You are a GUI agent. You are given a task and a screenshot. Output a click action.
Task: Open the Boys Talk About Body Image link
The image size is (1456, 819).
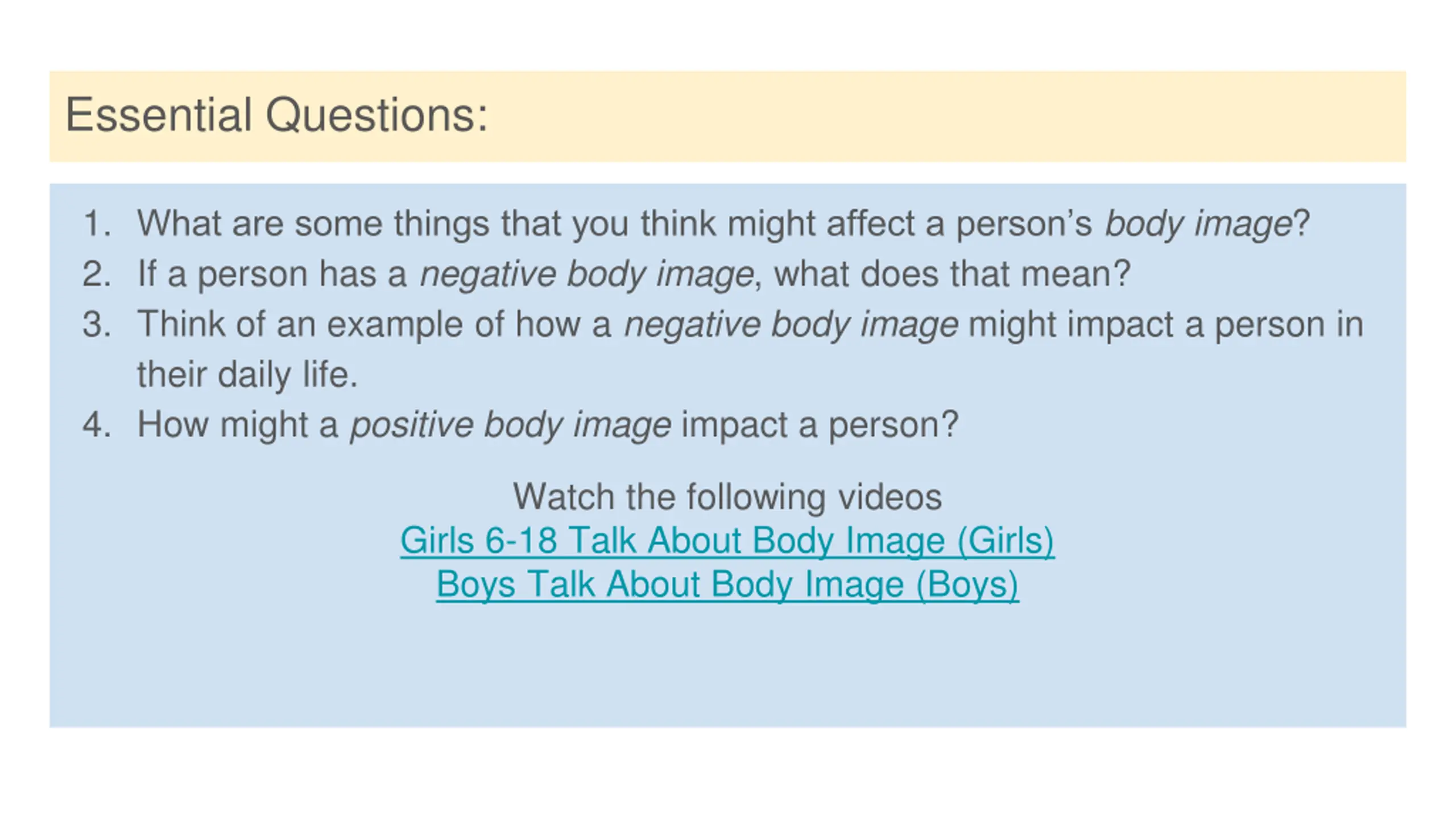(x=727, y=584)
